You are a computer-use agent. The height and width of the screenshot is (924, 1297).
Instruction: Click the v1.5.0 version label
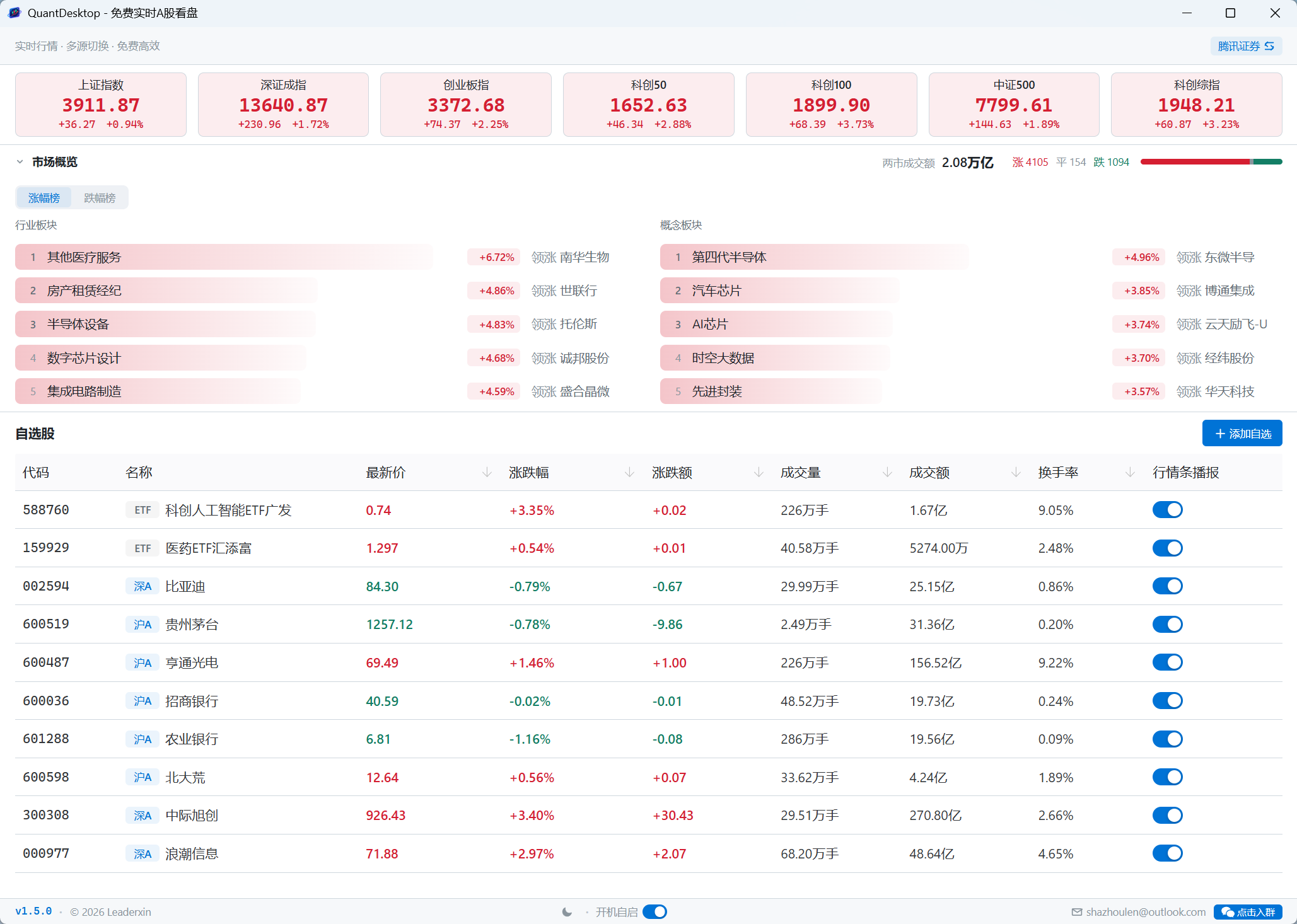(x=33, y=911)
